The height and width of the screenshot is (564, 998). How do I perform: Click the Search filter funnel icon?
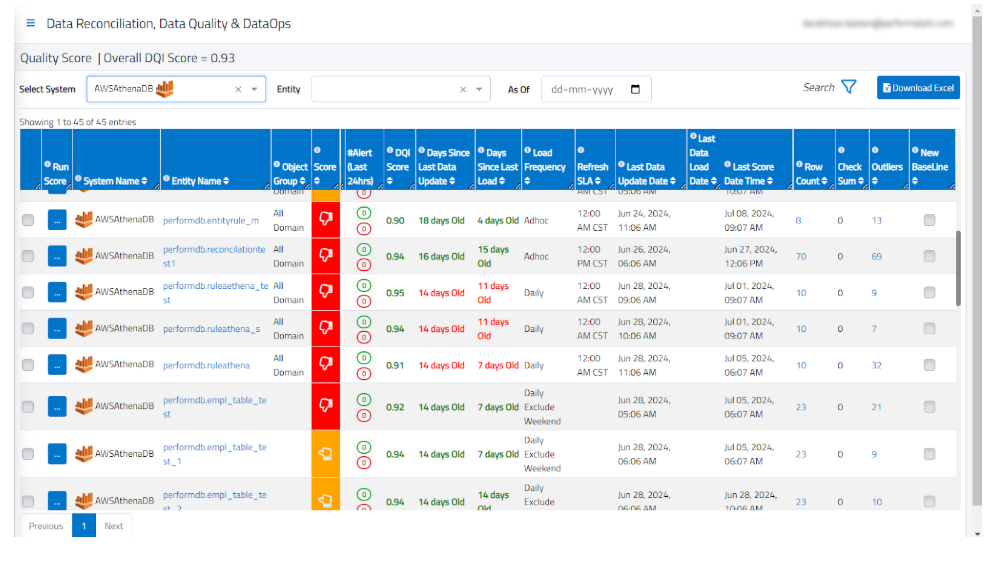848,88
